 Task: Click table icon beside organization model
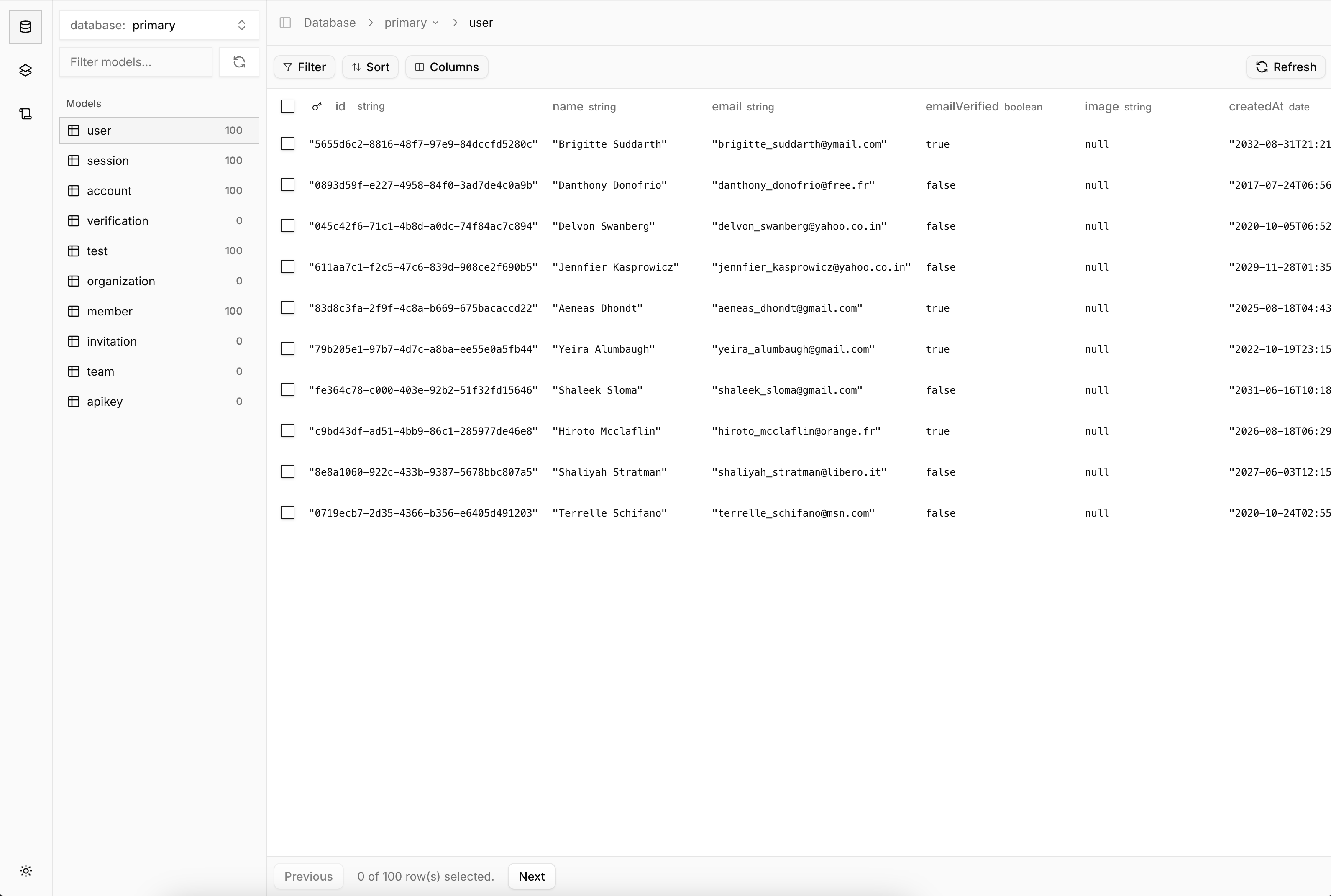[x=74, y=281]
